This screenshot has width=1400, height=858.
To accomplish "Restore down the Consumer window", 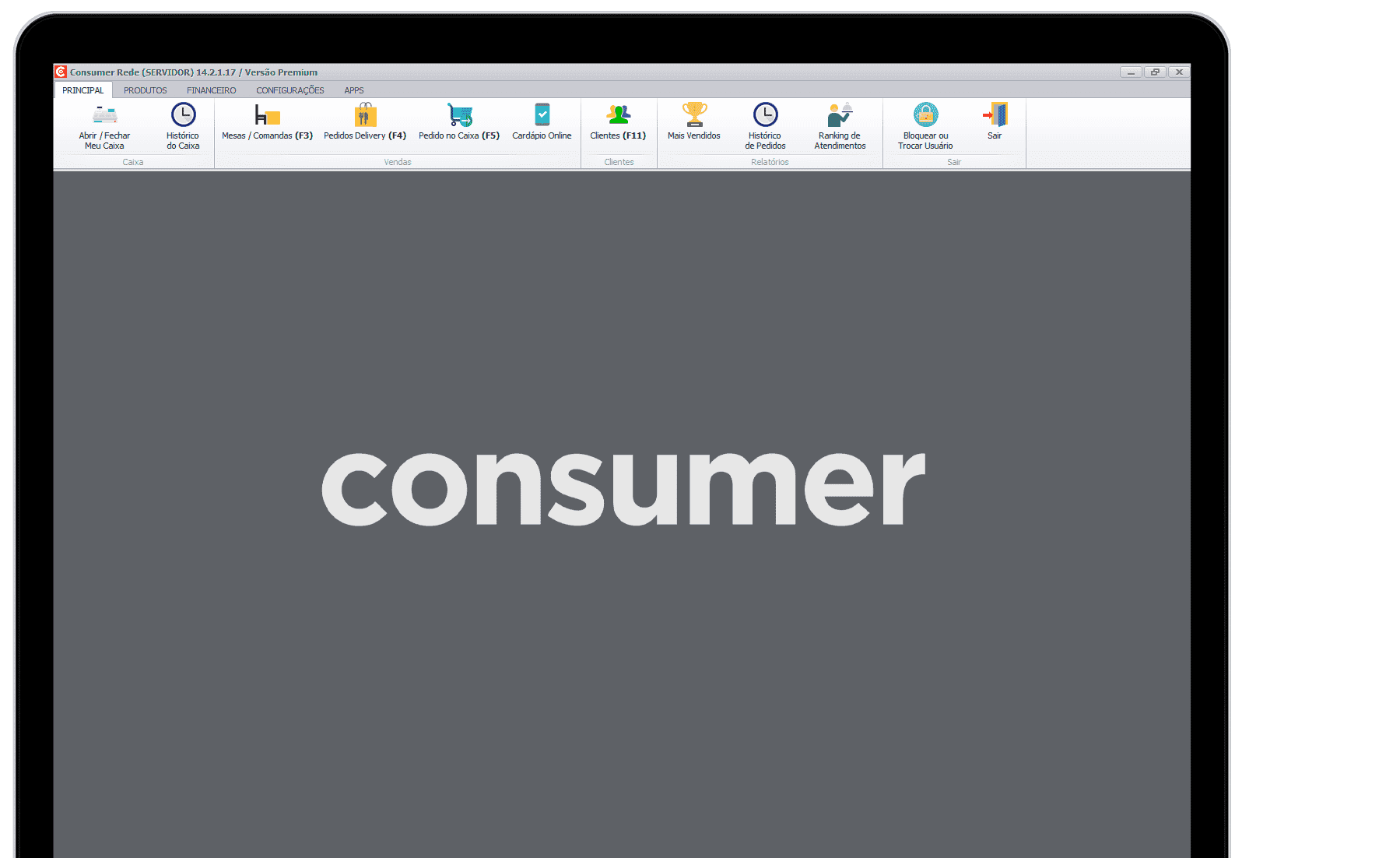I will [1155, 72].
